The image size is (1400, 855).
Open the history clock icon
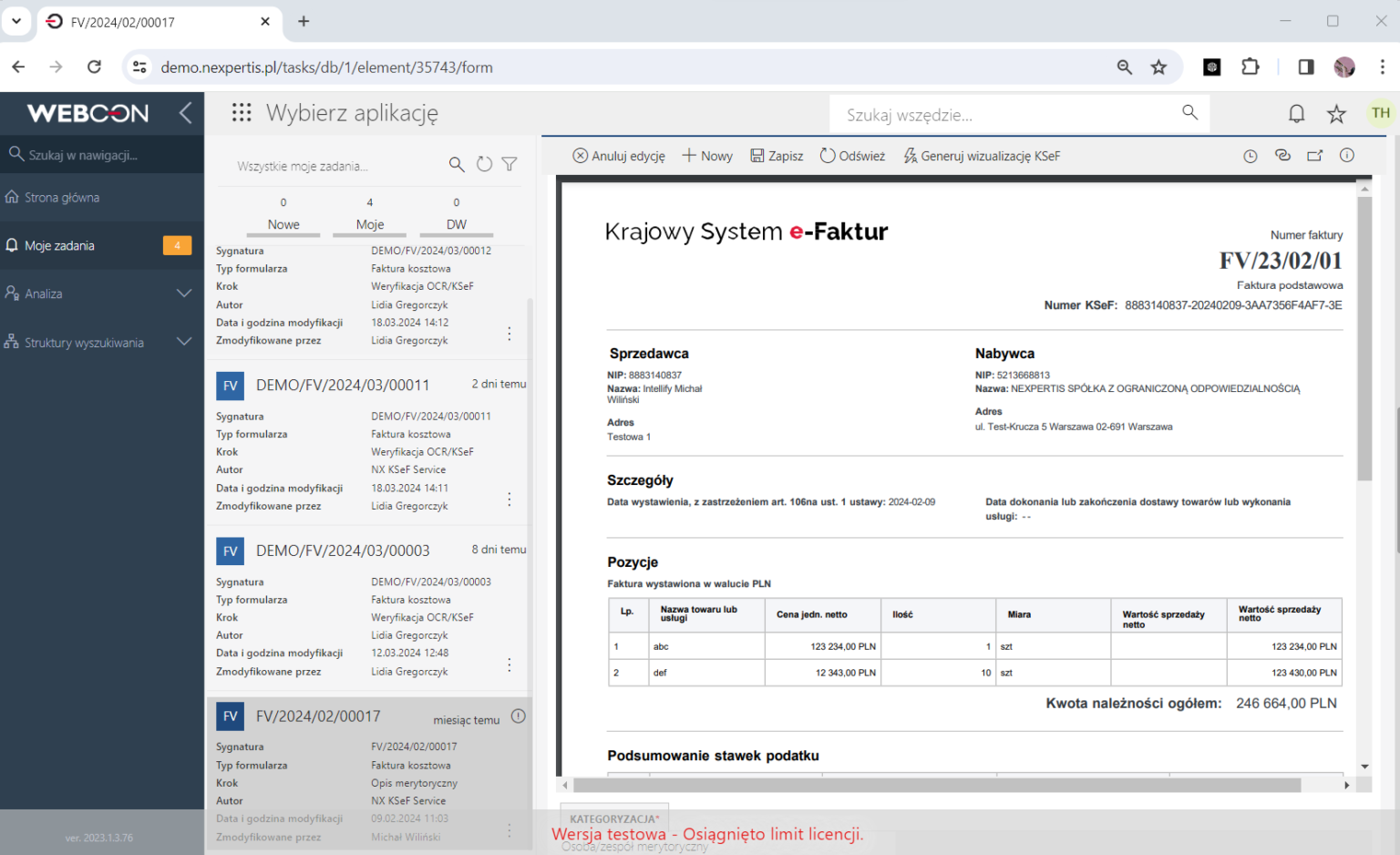[x=1251, y=156]
